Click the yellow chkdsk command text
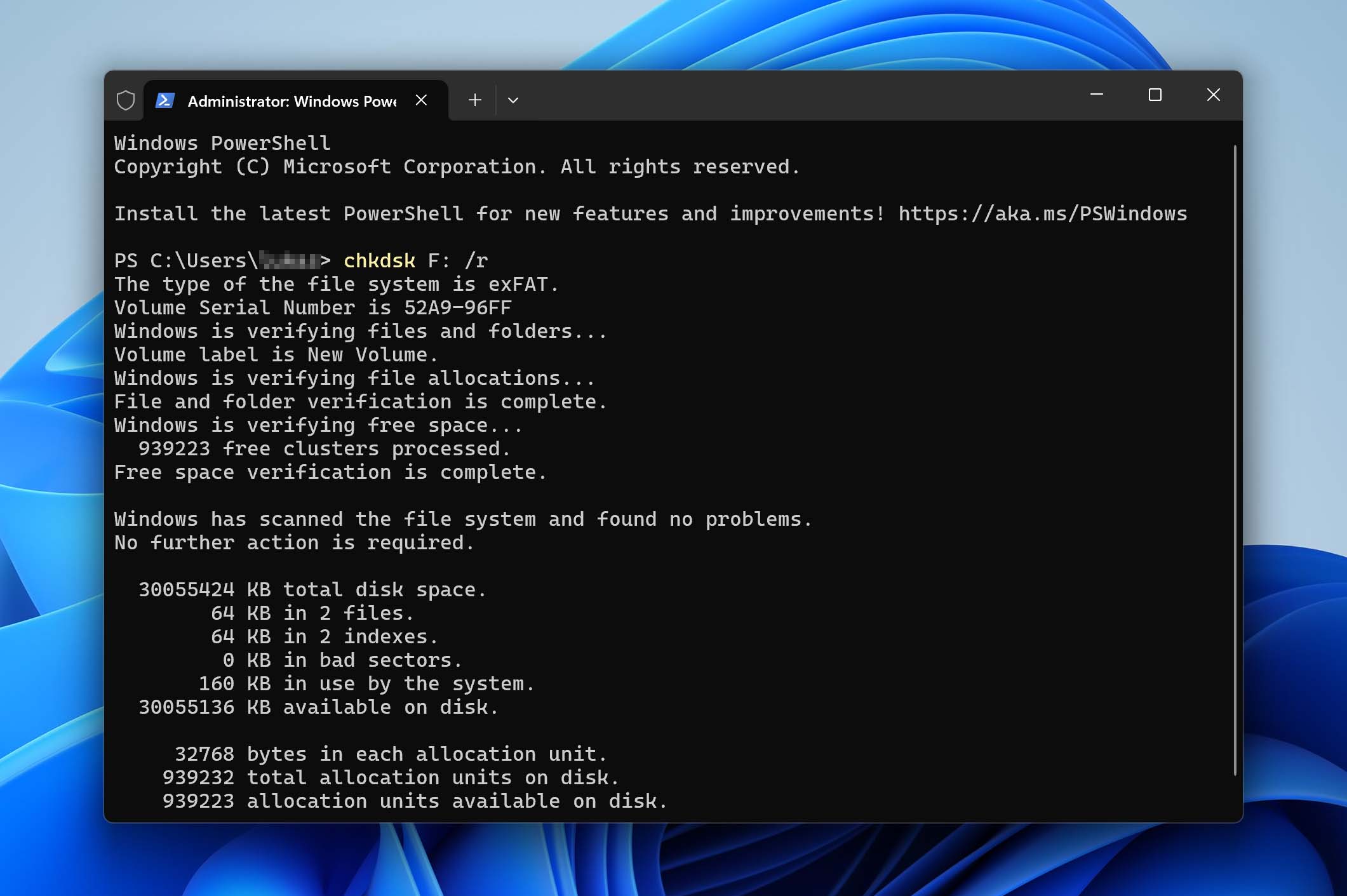 pyautogui.click(x=379, y=260)
